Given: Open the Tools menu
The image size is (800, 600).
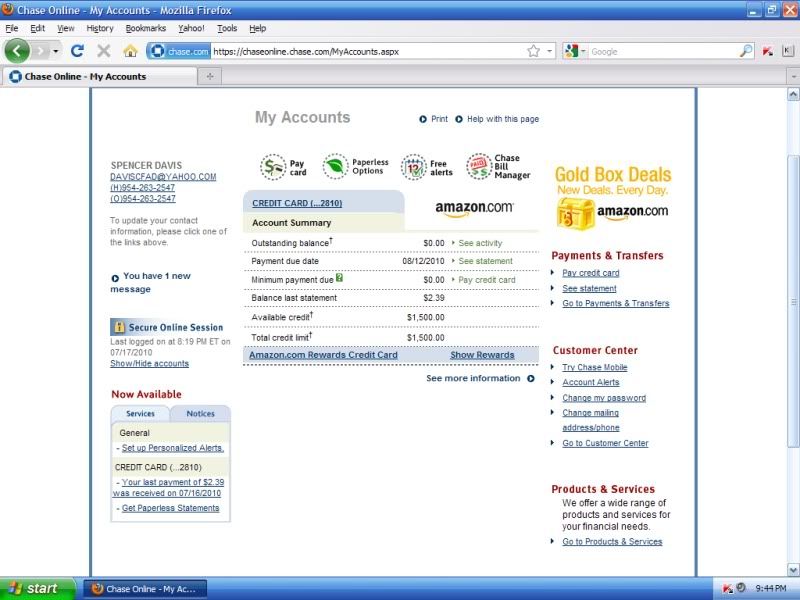Looking at the screenshot, I should tap(227, 28).
